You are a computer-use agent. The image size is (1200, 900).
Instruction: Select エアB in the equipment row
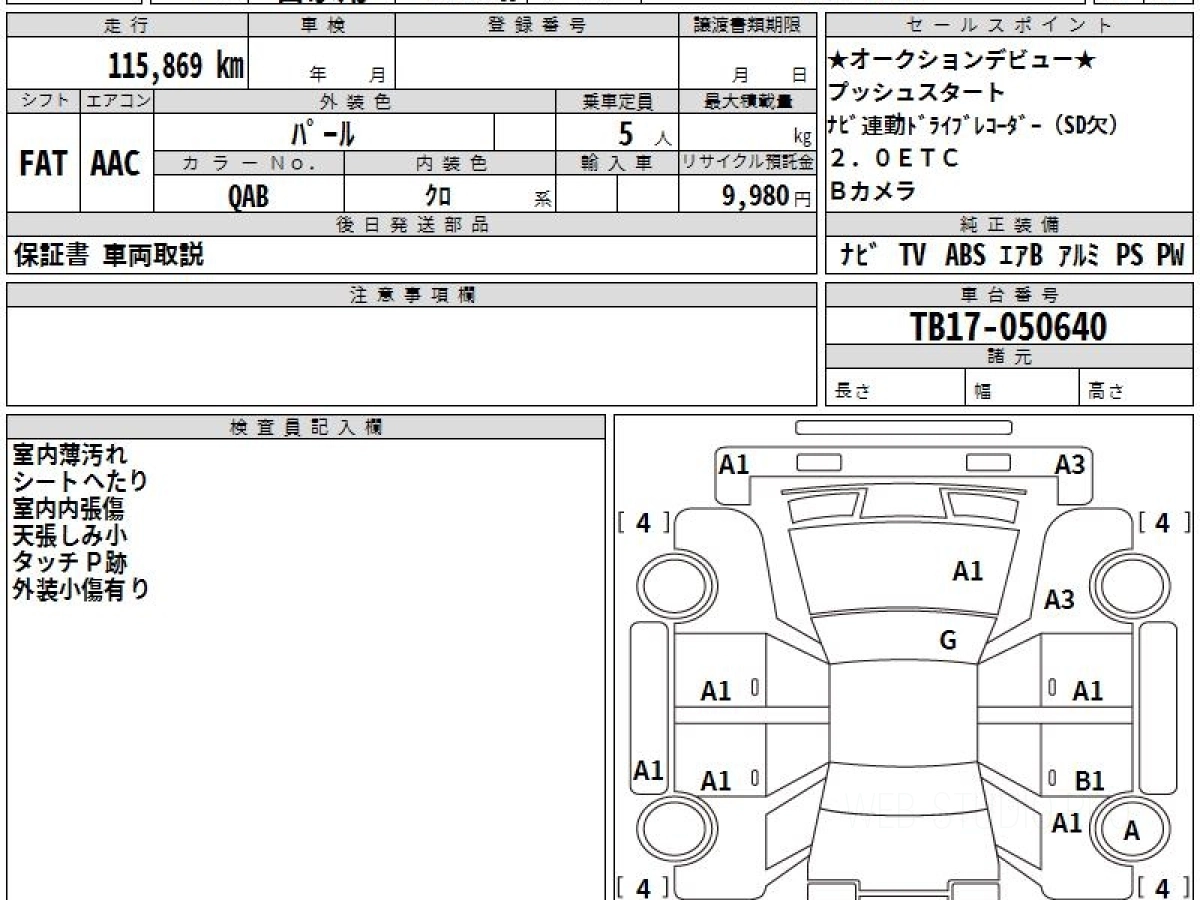(x=1020, y=256)
